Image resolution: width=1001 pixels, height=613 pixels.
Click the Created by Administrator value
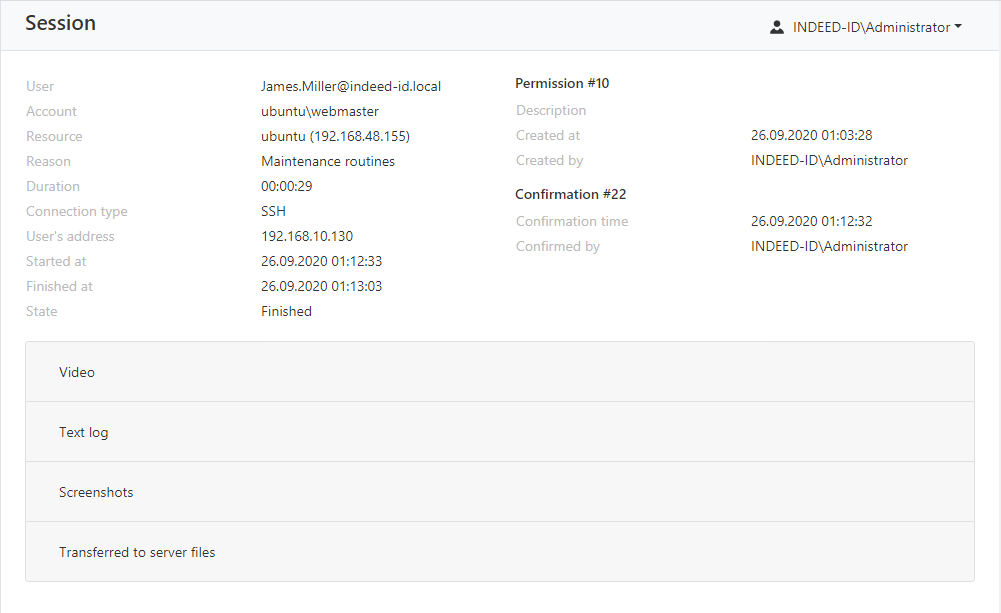tap(829, 160)
